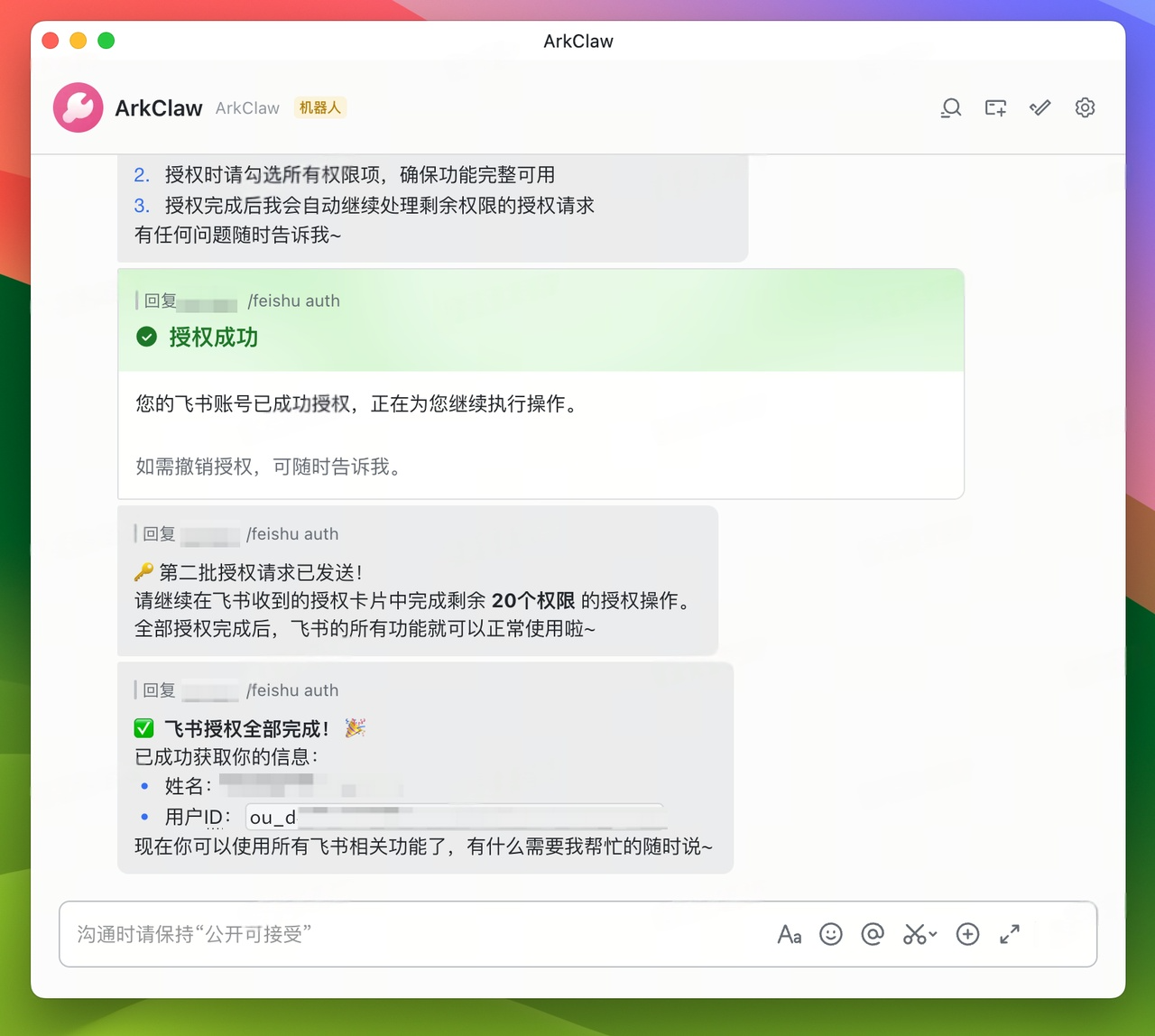
Task: Select the 飞书授权全部完成 message bubble
Action: 424,767
